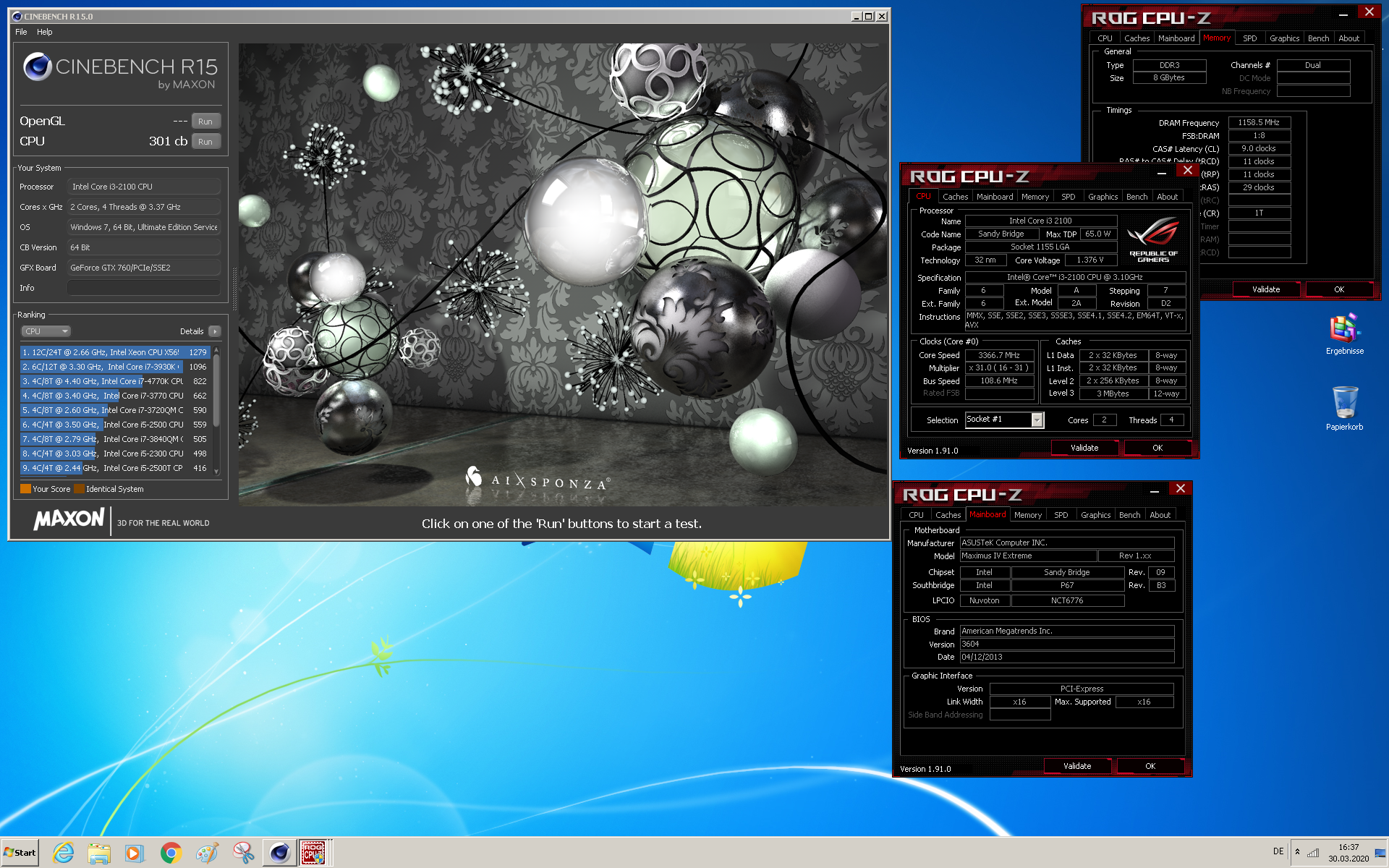Select ranking row 12C/24T Xeon 1279
The width and height of the screenshot is (1389, 868).
(x=114, y=352)
